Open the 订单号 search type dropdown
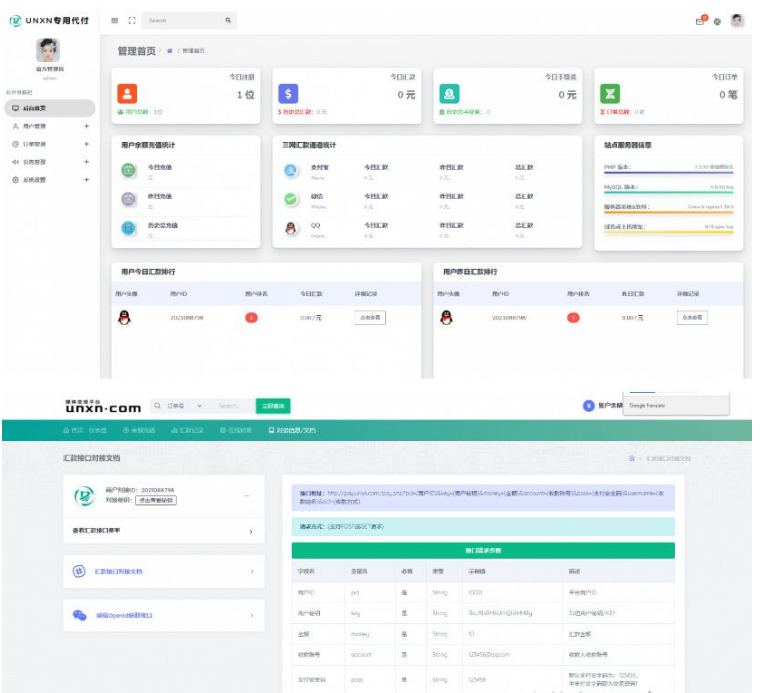This screenshot has height=693, width=763. [184, 406]
